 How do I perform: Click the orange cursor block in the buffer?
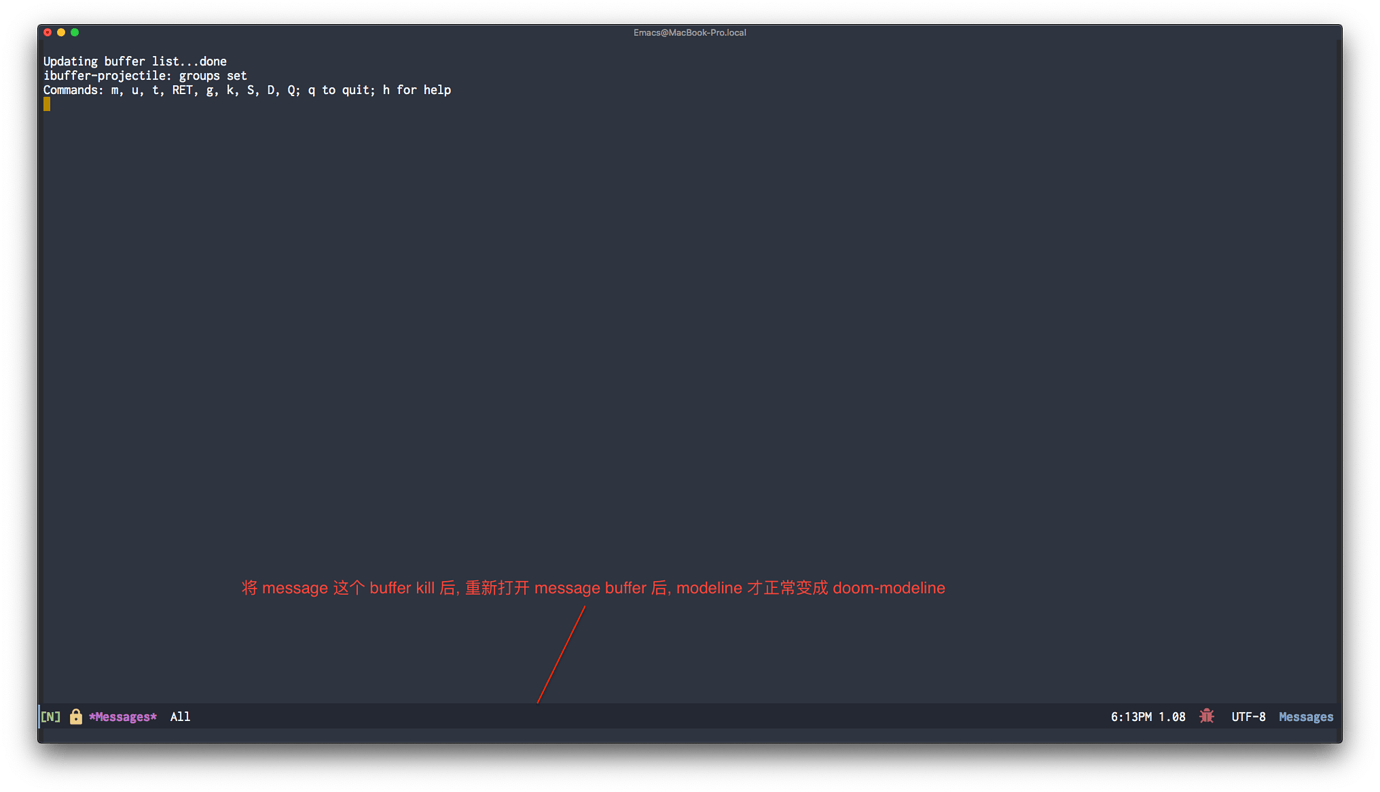click(x=47, y=104)
